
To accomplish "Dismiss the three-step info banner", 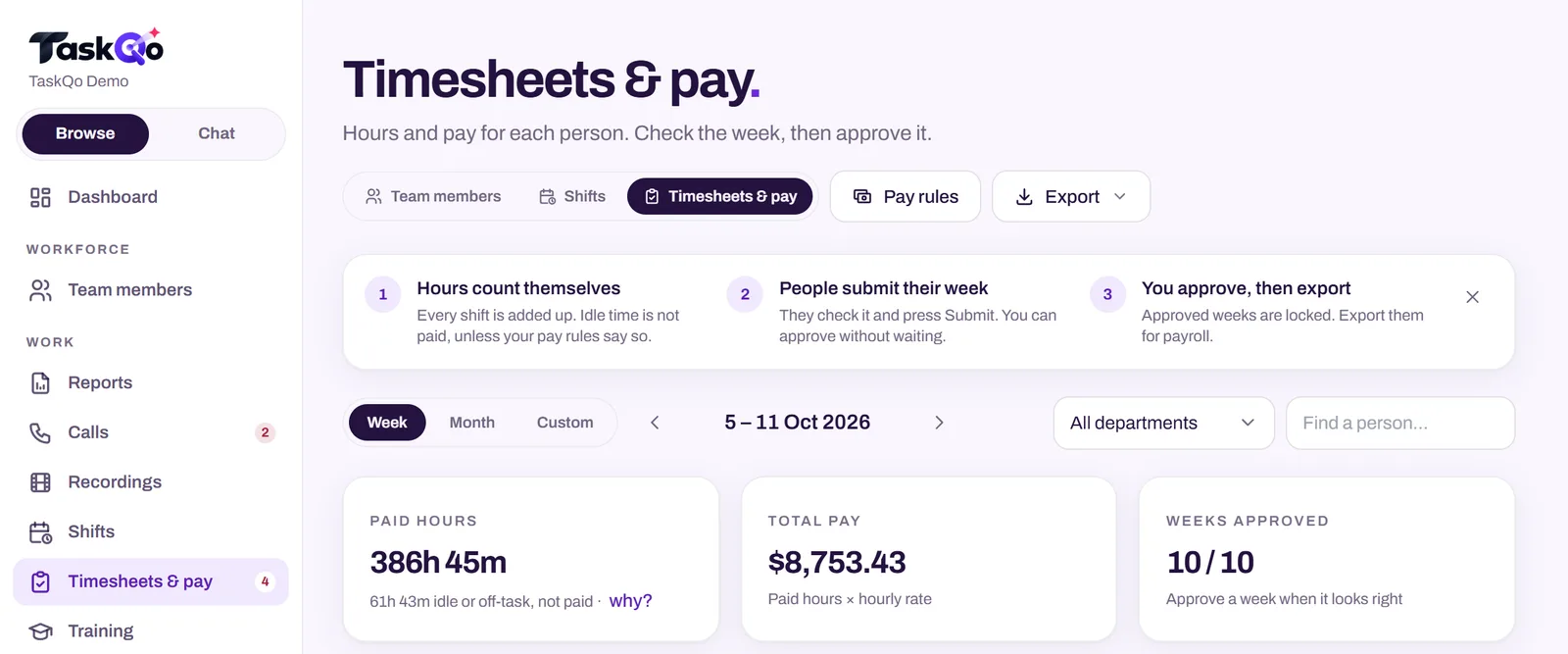I will (x=1472, y=297).
